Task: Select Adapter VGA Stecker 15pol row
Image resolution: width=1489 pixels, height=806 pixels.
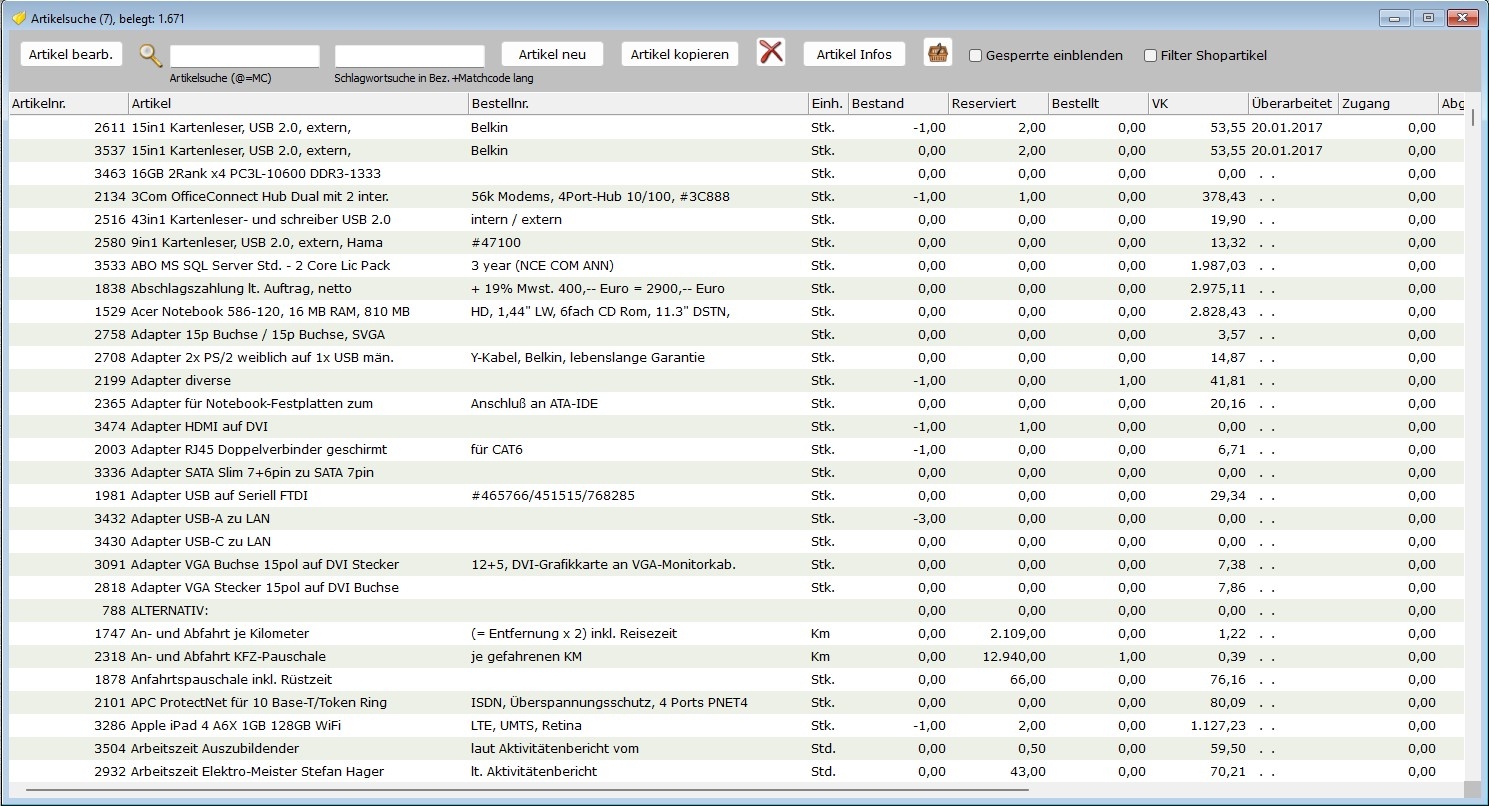Action: [737, 587]
